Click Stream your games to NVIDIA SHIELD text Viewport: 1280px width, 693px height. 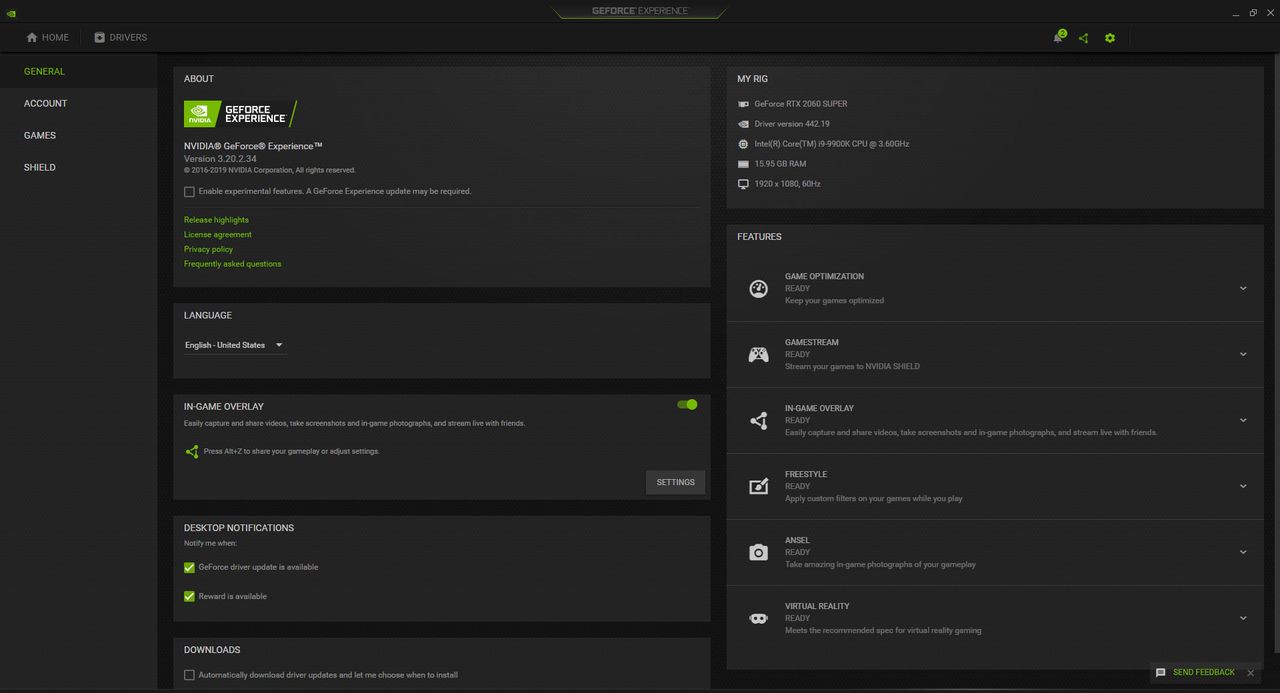pos(852,366)
